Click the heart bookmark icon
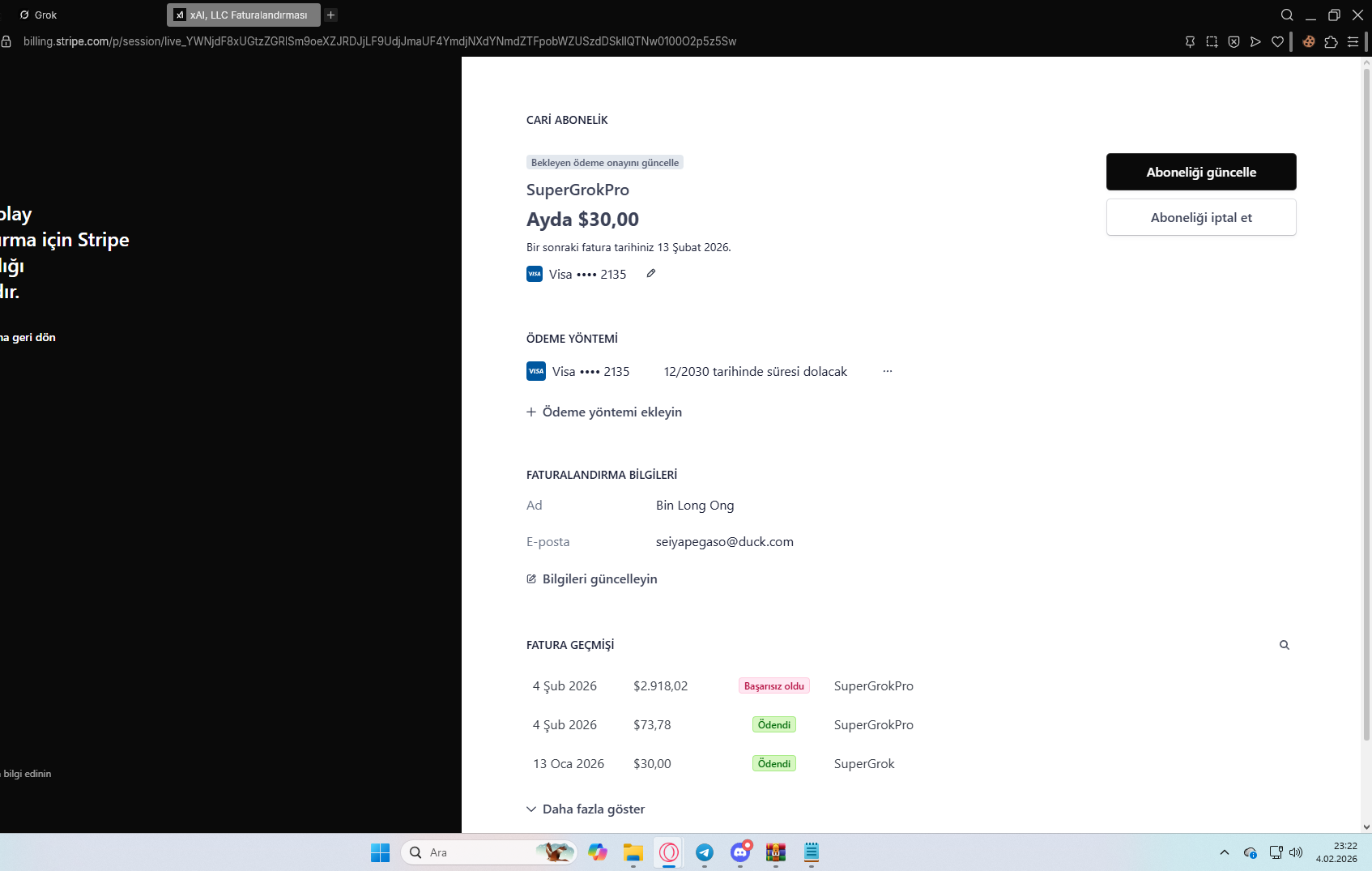1372x871 pixels. pos(1277,41)
